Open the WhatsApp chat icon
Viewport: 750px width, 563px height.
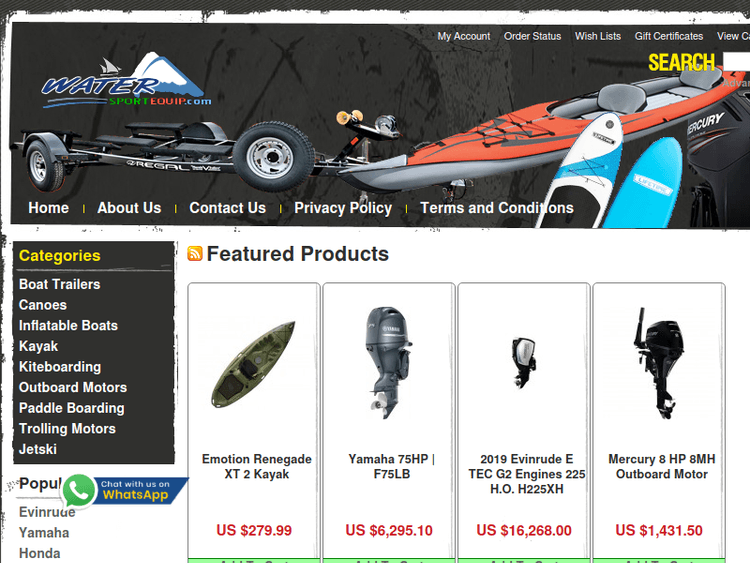point(79,491)
